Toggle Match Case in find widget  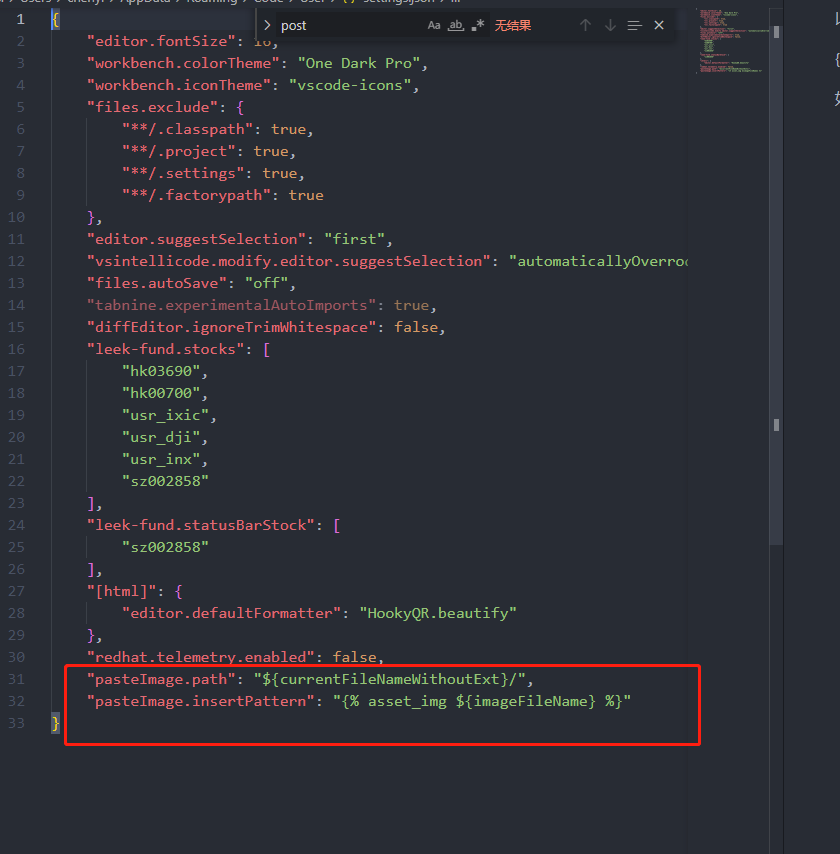pyautogui.click(x=433, y=25)
